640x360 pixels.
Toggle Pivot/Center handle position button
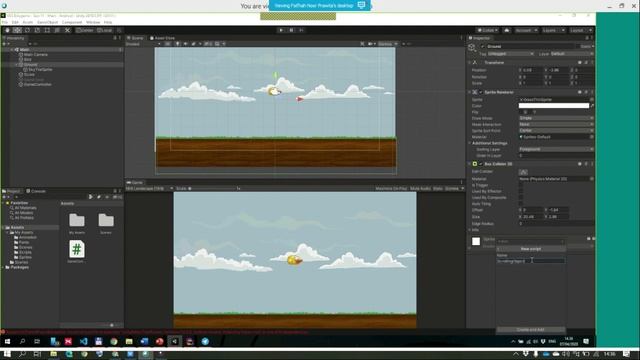pyautogui.click(x=84, y=30)
